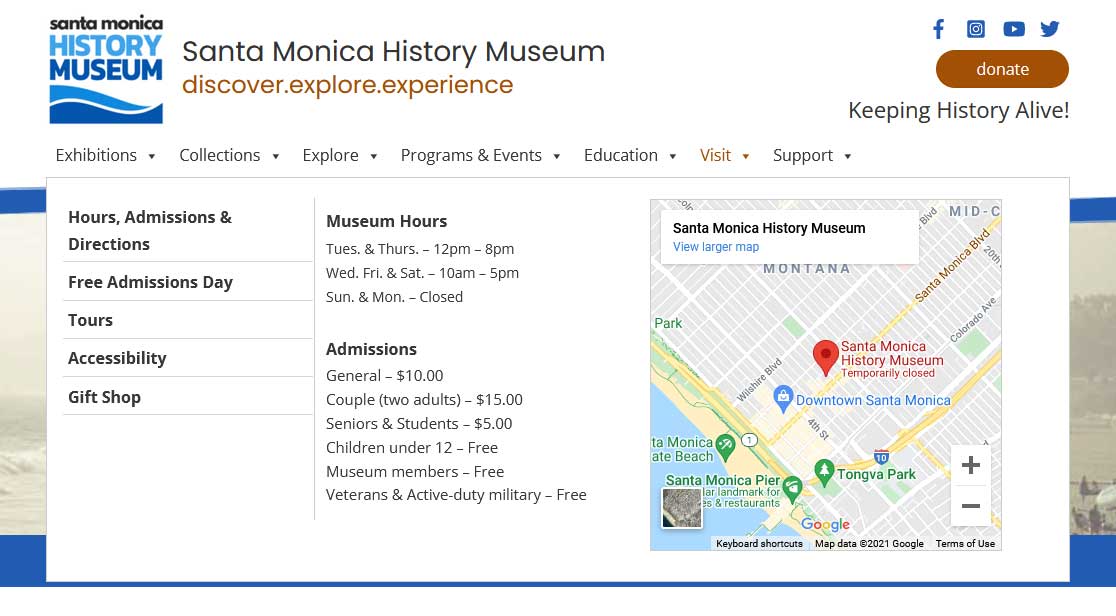Zoom in on the map

[x=970, y=465]
